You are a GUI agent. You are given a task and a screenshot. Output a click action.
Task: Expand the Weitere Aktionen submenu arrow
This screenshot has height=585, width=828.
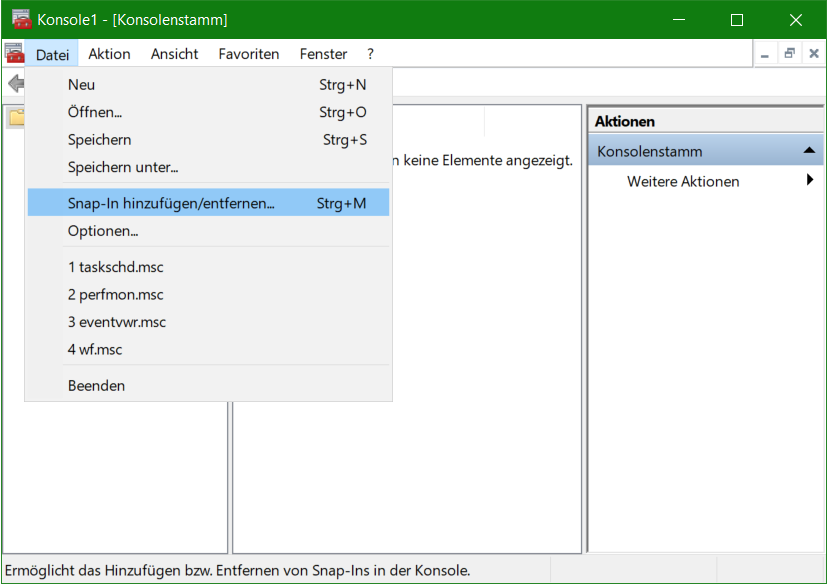(x=809, y=181)
